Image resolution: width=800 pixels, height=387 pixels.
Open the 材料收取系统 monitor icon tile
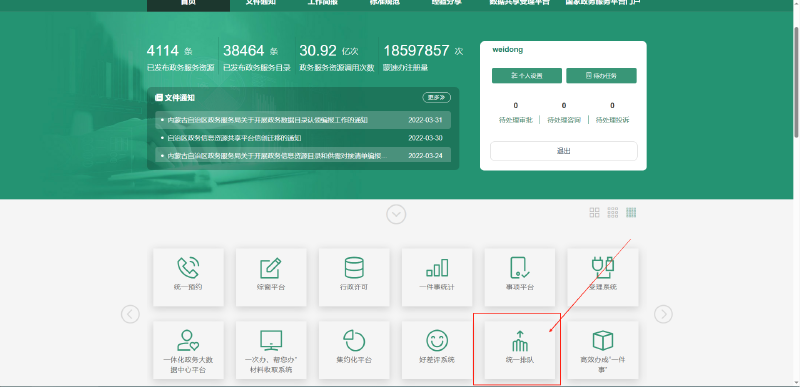(x=271, y=350)
